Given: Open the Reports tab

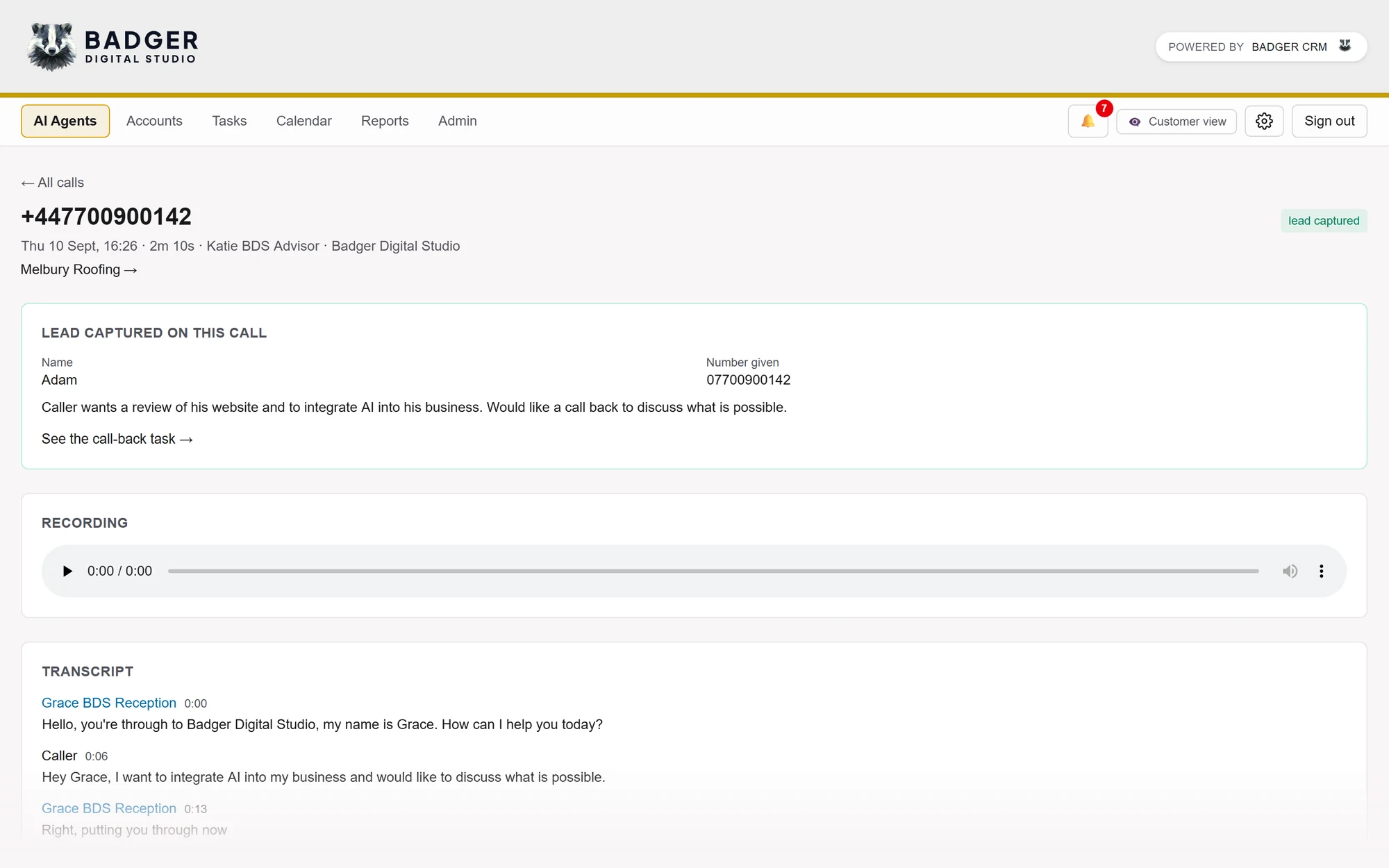Looking at the screenshot, I should 385,121.
